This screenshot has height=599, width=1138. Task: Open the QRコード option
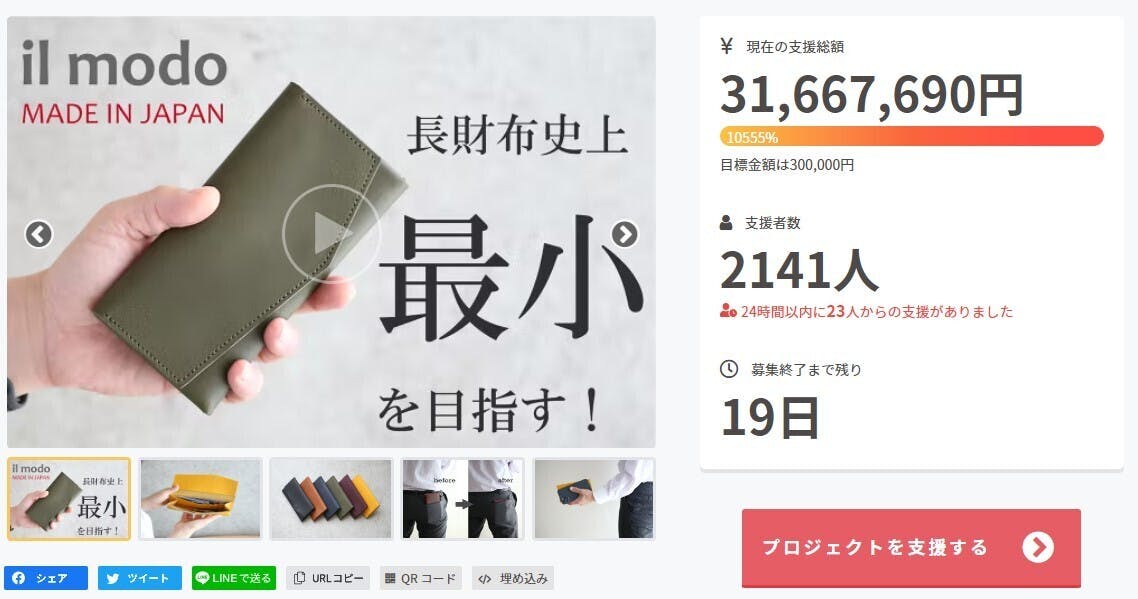tap(421, 578)
